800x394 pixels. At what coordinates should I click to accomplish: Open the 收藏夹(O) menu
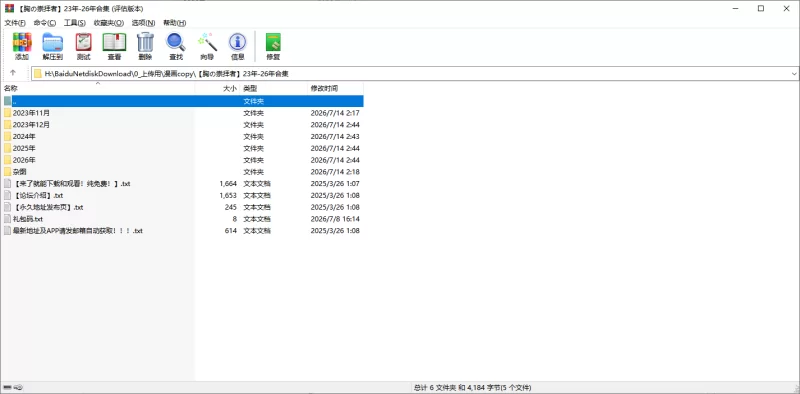point(109,23)
